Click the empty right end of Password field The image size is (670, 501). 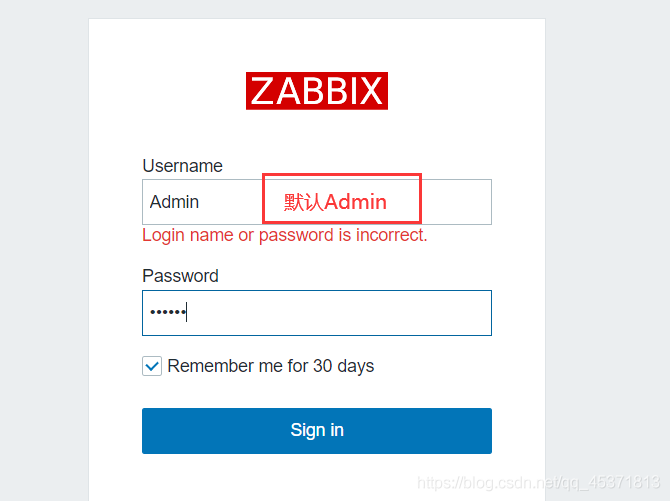tap(460, 313)
